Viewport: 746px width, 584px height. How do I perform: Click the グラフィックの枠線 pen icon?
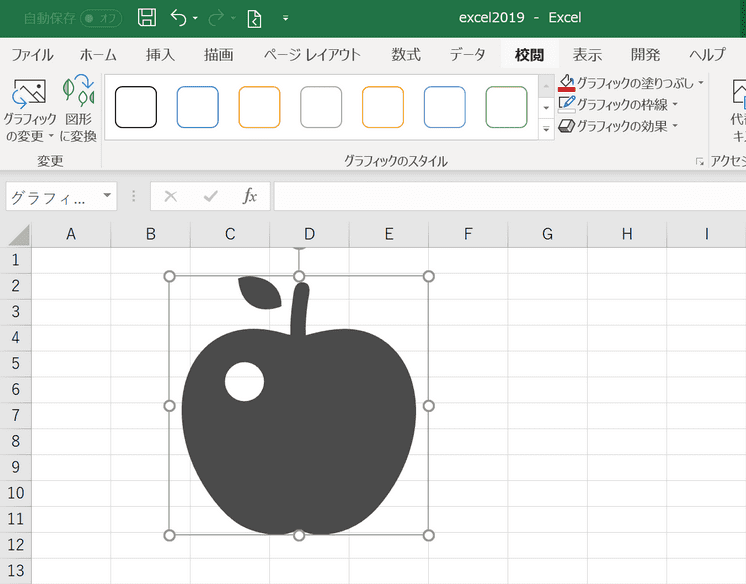pos(567,104)
